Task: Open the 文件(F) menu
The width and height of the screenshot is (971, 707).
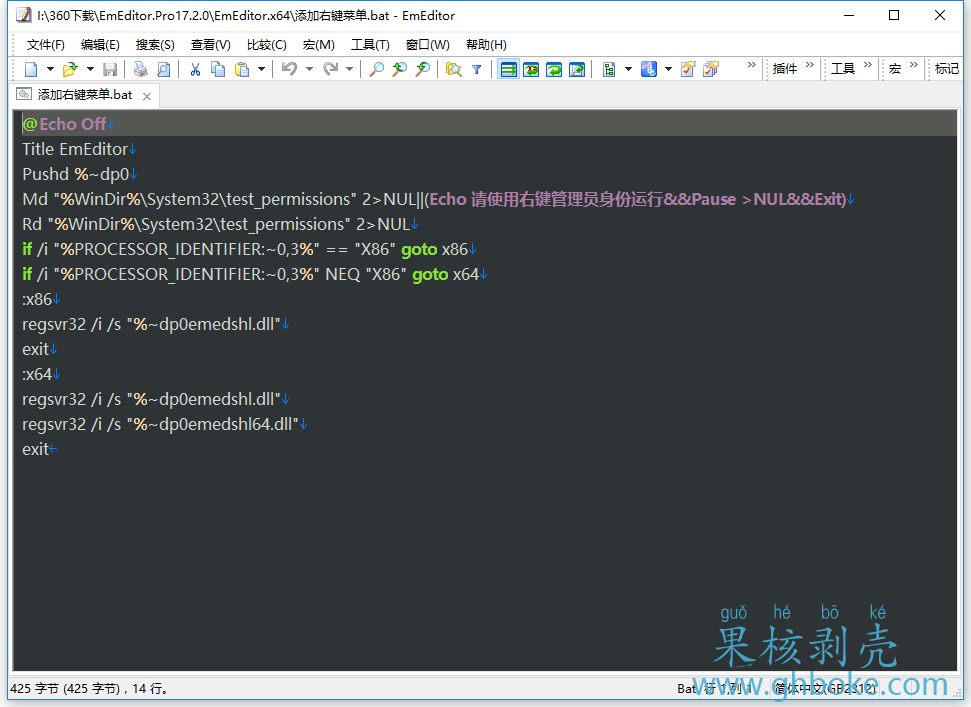Action: coord(46,44)
